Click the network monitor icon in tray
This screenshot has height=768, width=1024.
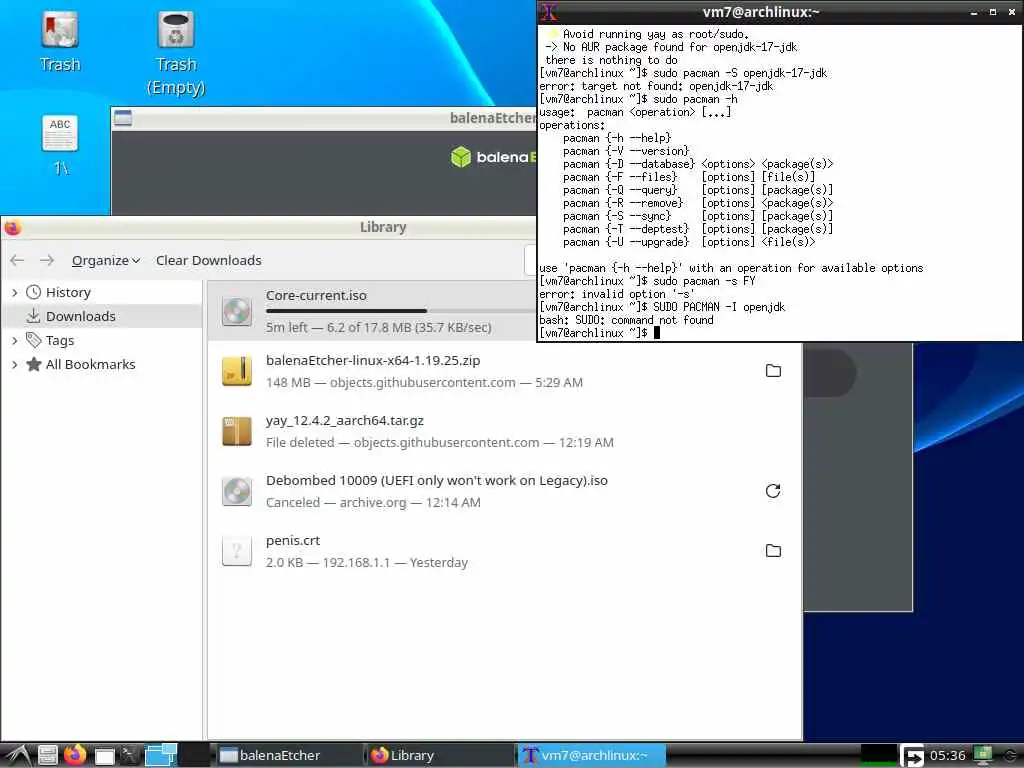click(982, 755)
